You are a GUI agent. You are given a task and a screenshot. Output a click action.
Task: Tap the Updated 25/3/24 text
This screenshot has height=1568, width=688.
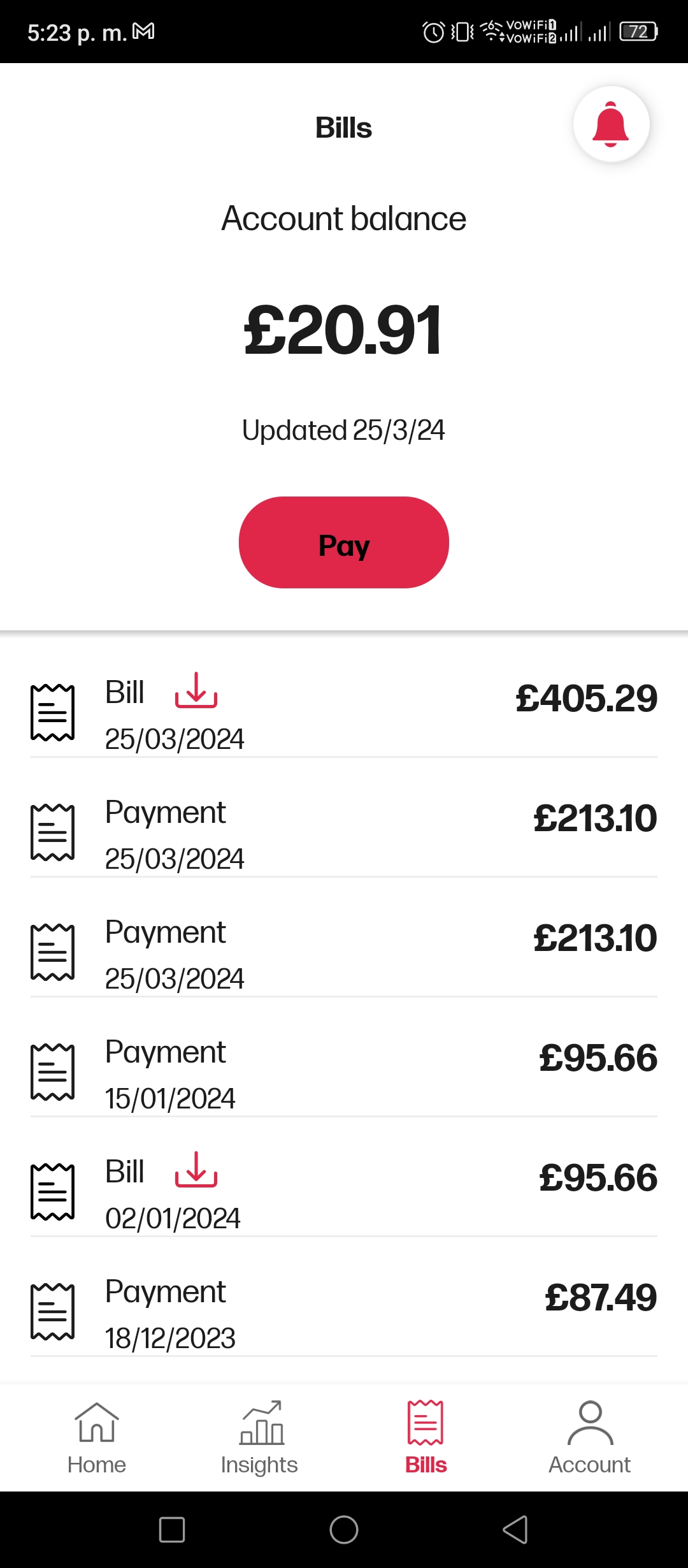[x=343, y=430]
